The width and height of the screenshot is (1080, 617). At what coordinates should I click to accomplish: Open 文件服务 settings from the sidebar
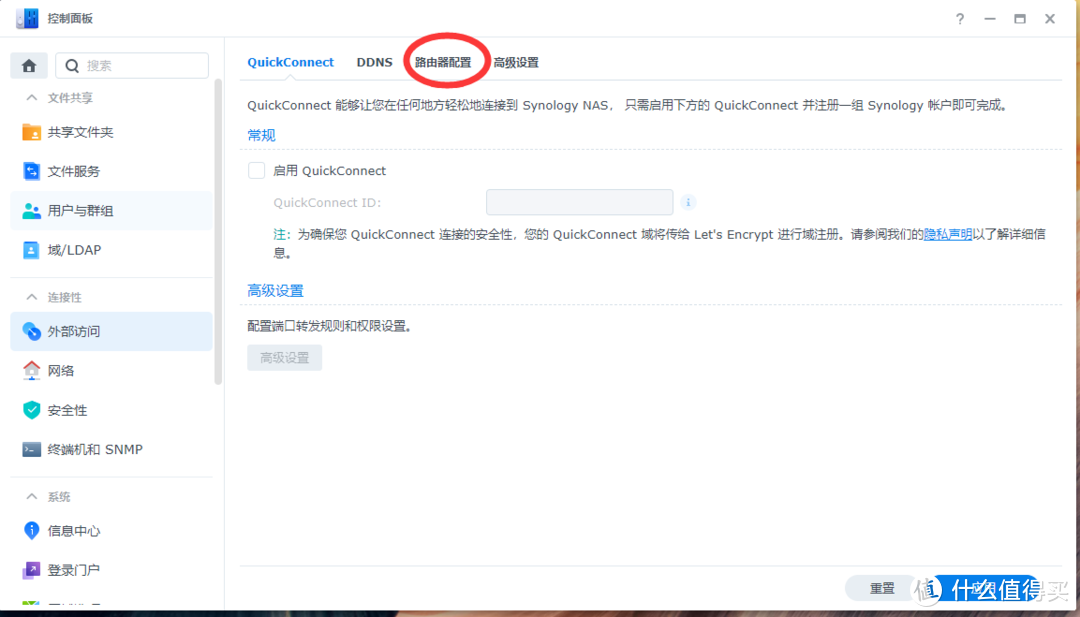pyautogui.click(x=32, y=171)
